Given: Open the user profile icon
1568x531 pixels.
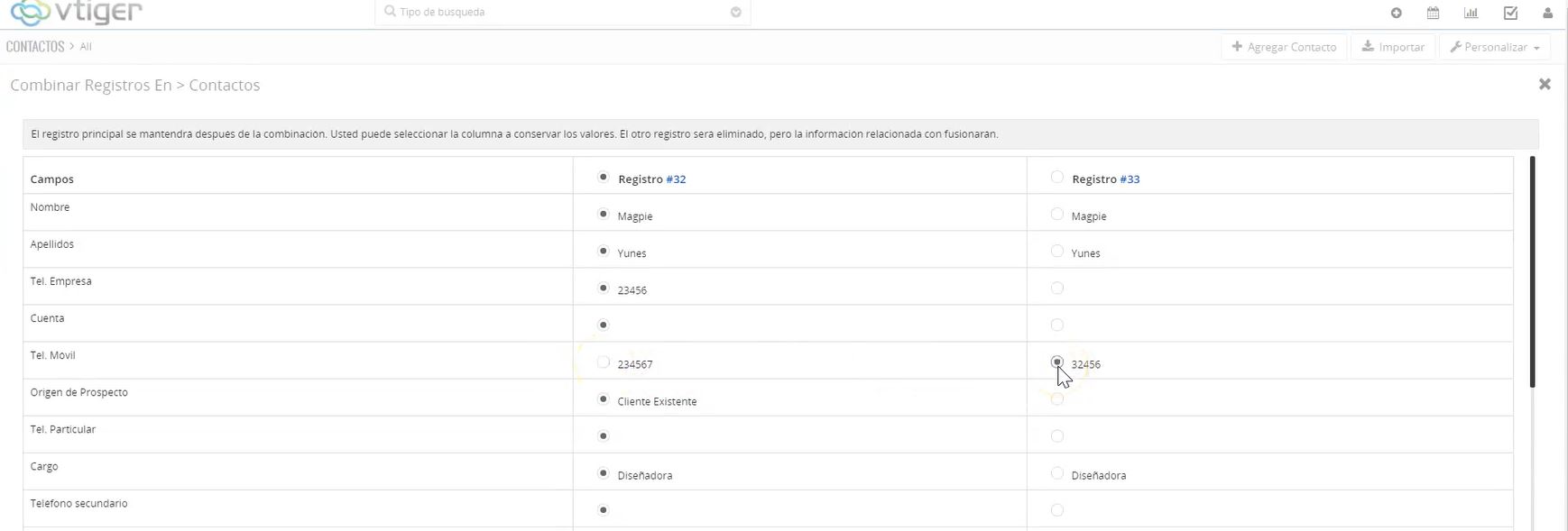Looking at the screenshot, I should [x=1547, y=13].
